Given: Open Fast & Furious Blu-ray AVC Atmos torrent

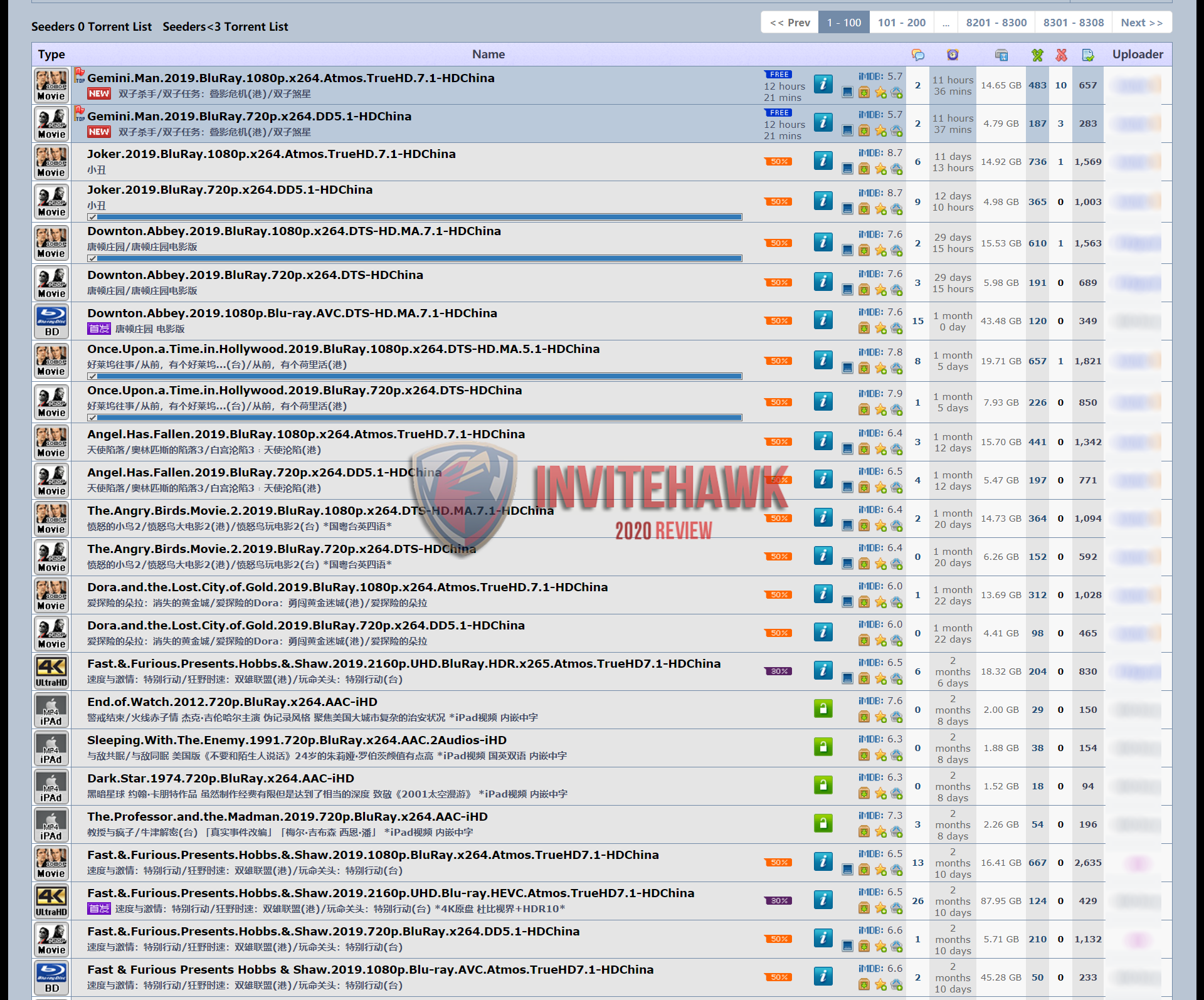Looking at the screenshot, I should [370, 970].
